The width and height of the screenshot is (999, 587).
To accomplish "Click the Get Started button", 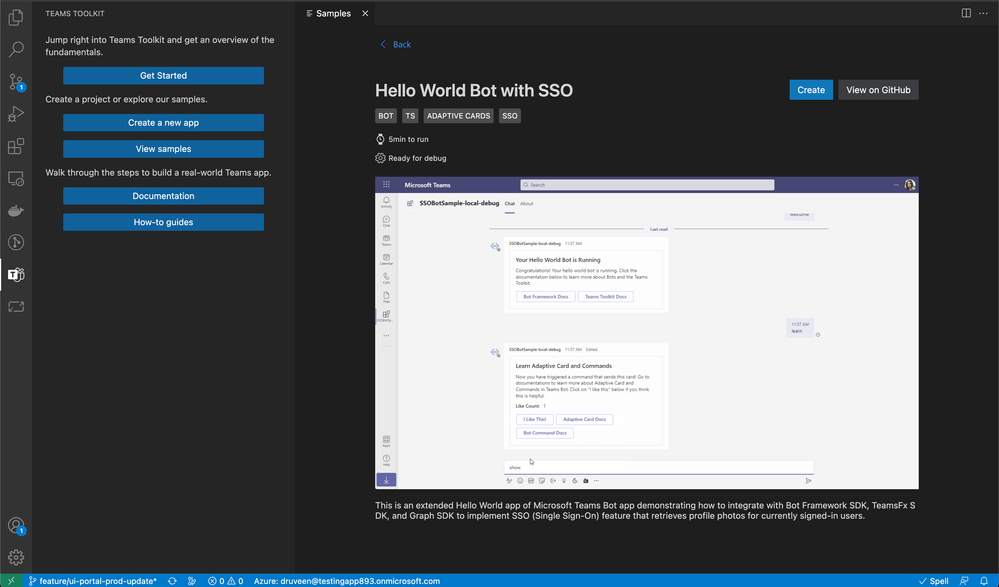I will (163, 75).
